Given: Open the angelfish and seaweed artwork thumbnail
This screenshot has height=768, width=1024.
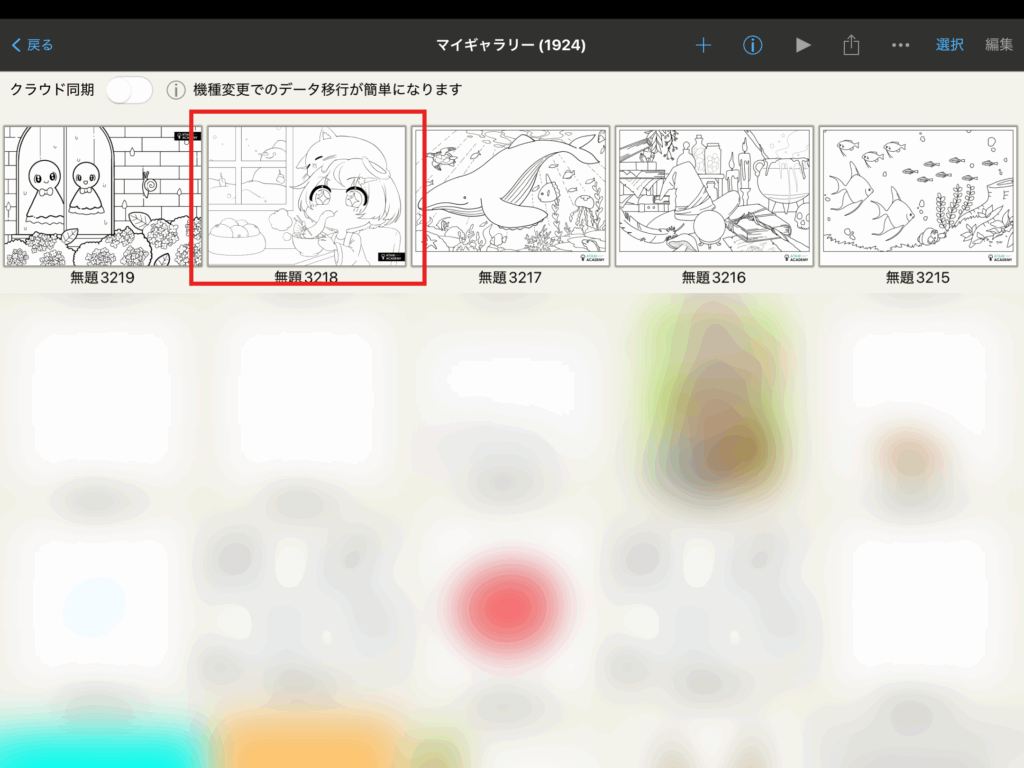Looking at the screenshot, I should coord(918,196).
